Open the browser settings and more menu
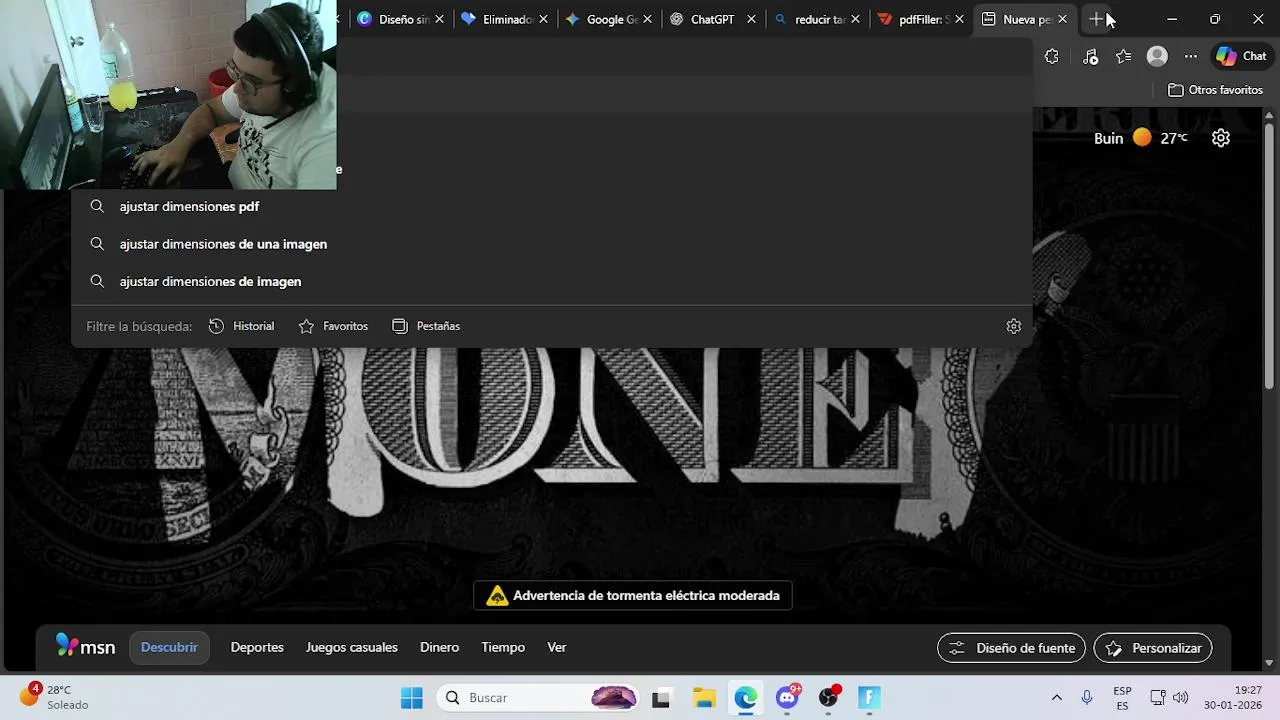This screenshot has height=720, width=1280. click(x=1190, y=57)
